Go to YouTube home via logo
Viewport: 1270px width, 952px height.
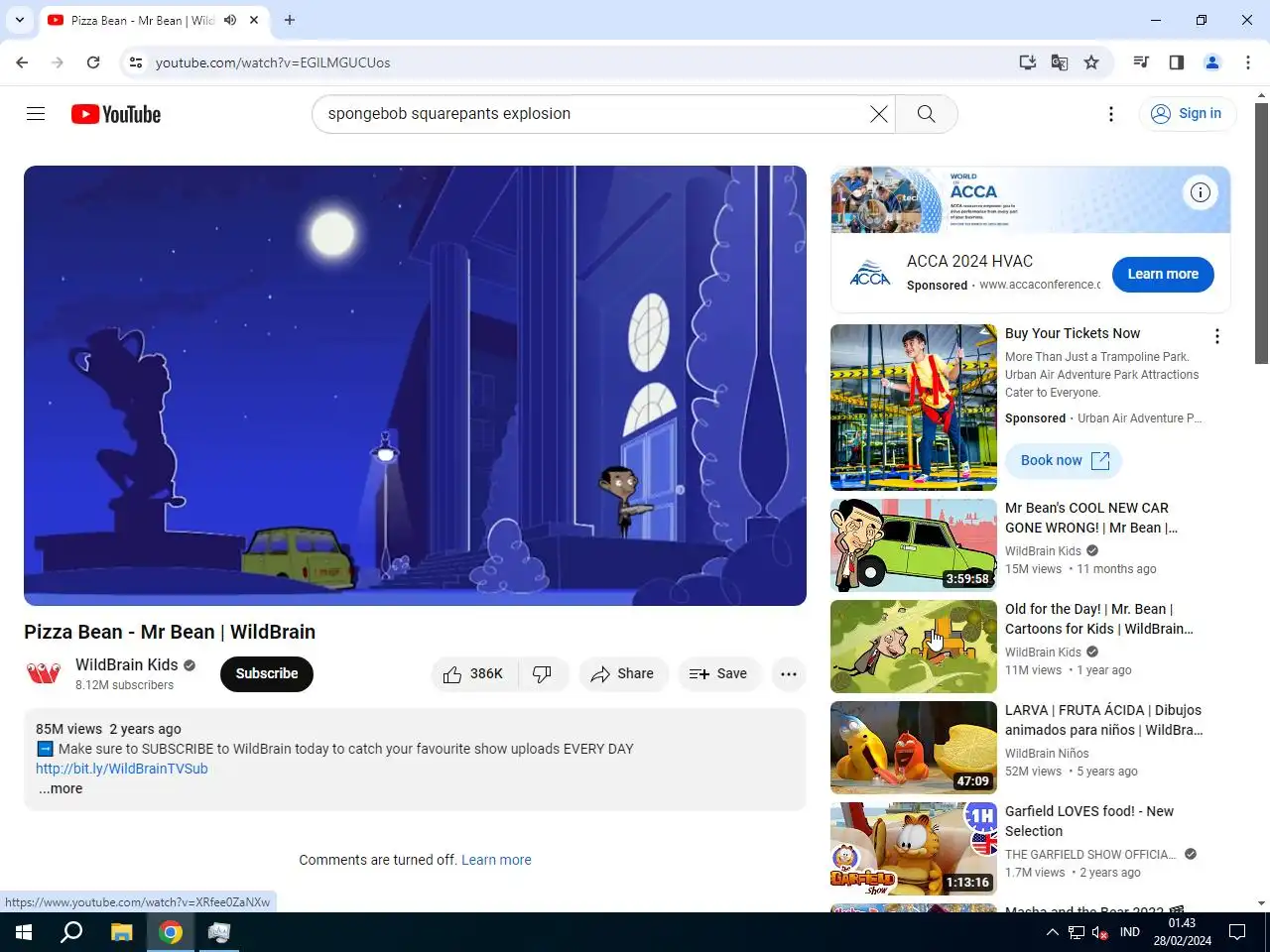click(116, 114)
